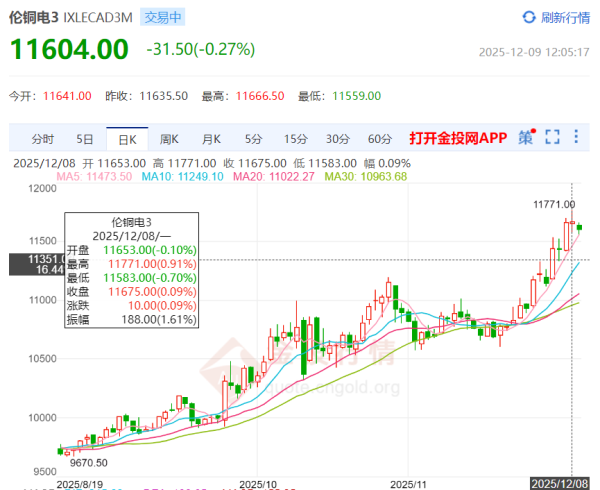Click the 2025/10 x-axis label
The image size is (600, 490).
[x=258, y=485]
